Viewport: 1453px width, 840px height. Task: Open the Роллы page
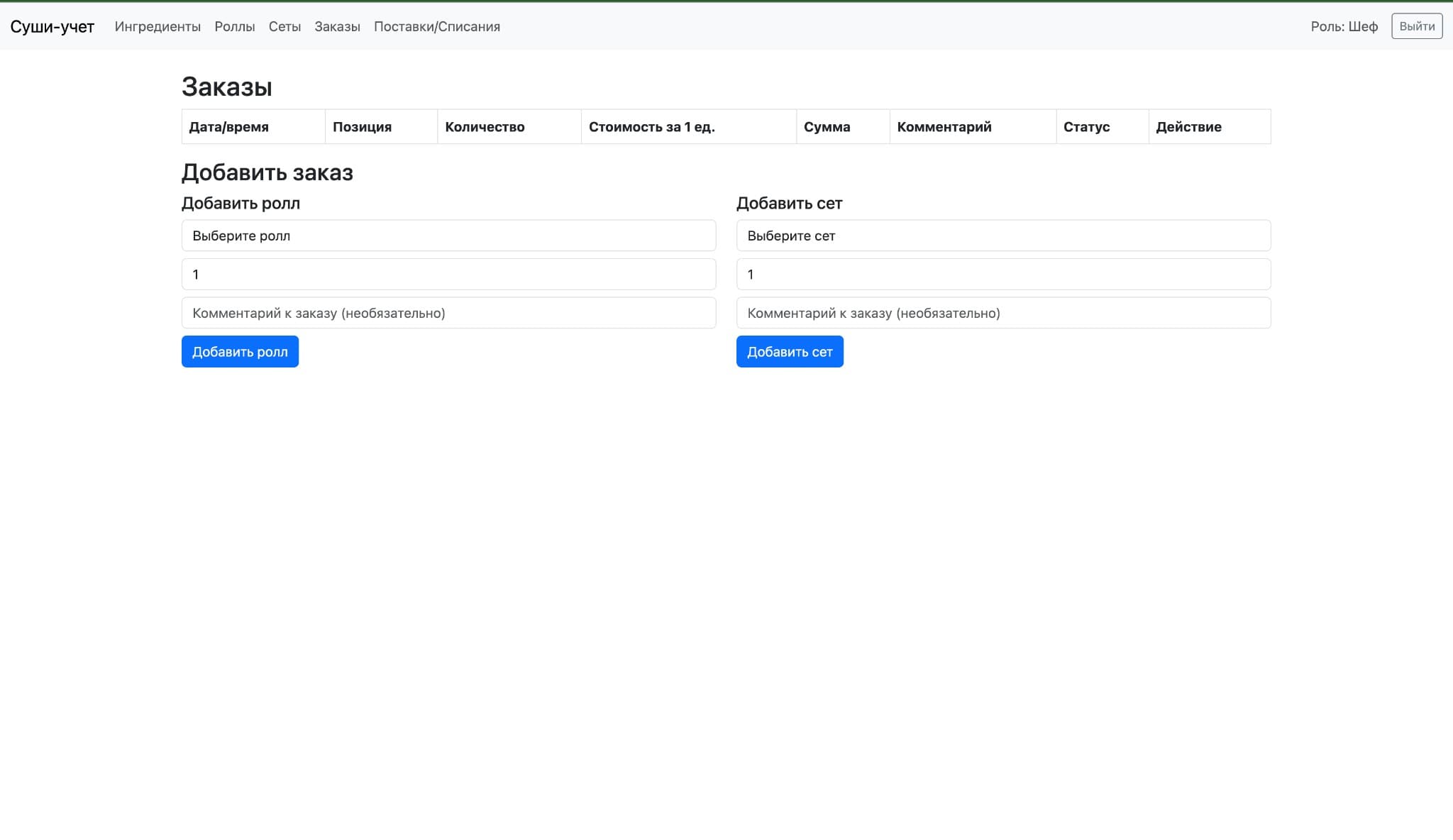234,26
